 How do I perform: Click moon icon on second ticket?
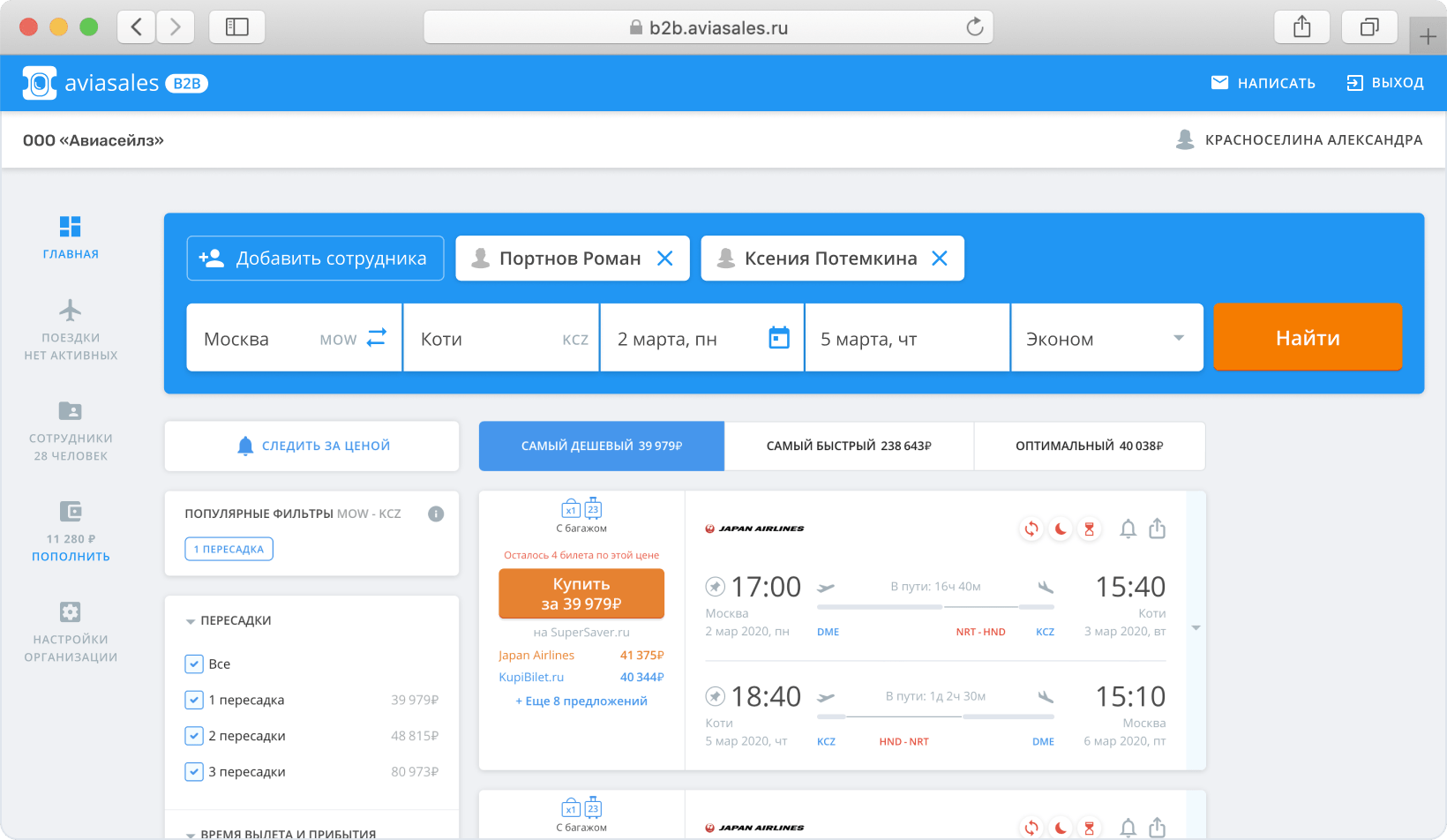(1061, 829)
